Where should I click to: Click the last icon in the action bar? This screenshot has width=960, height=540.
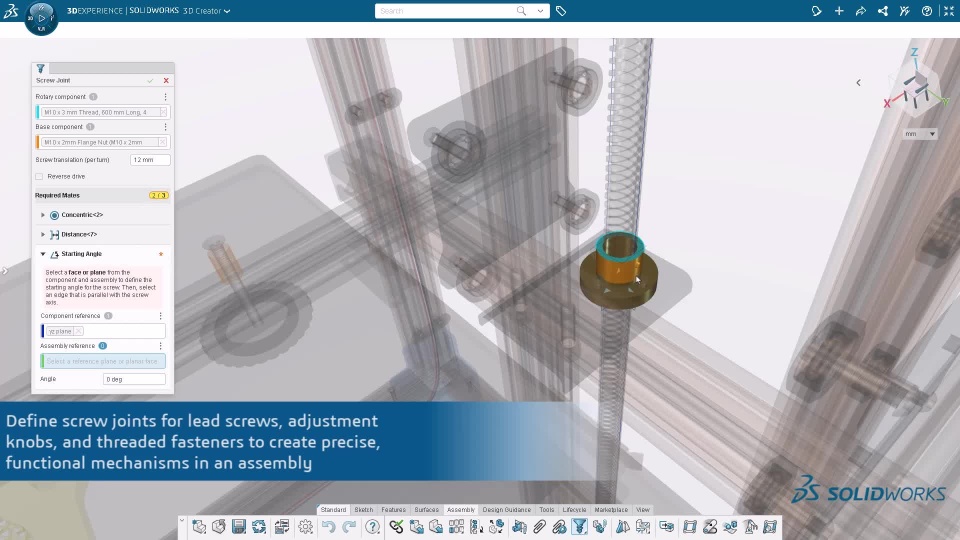(x=770, y=527)
